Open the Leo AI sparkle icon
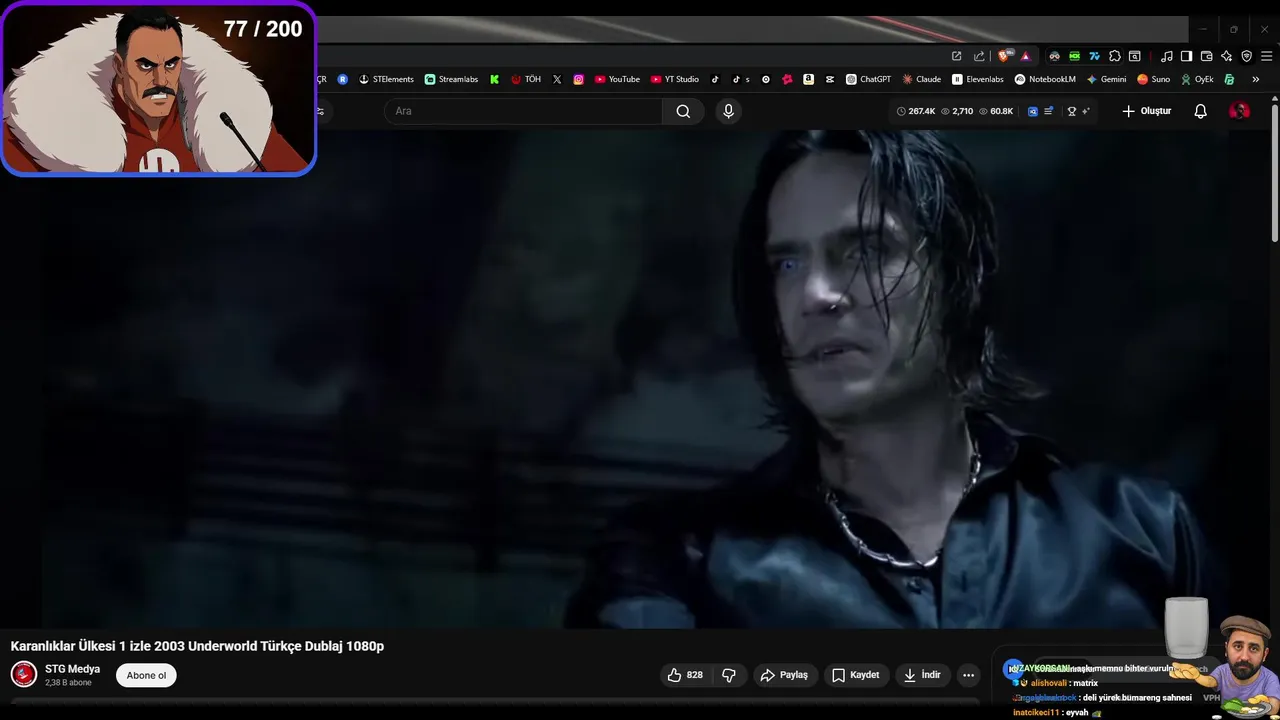Screen dimensions: 1280x720 tap(1226, 56)
